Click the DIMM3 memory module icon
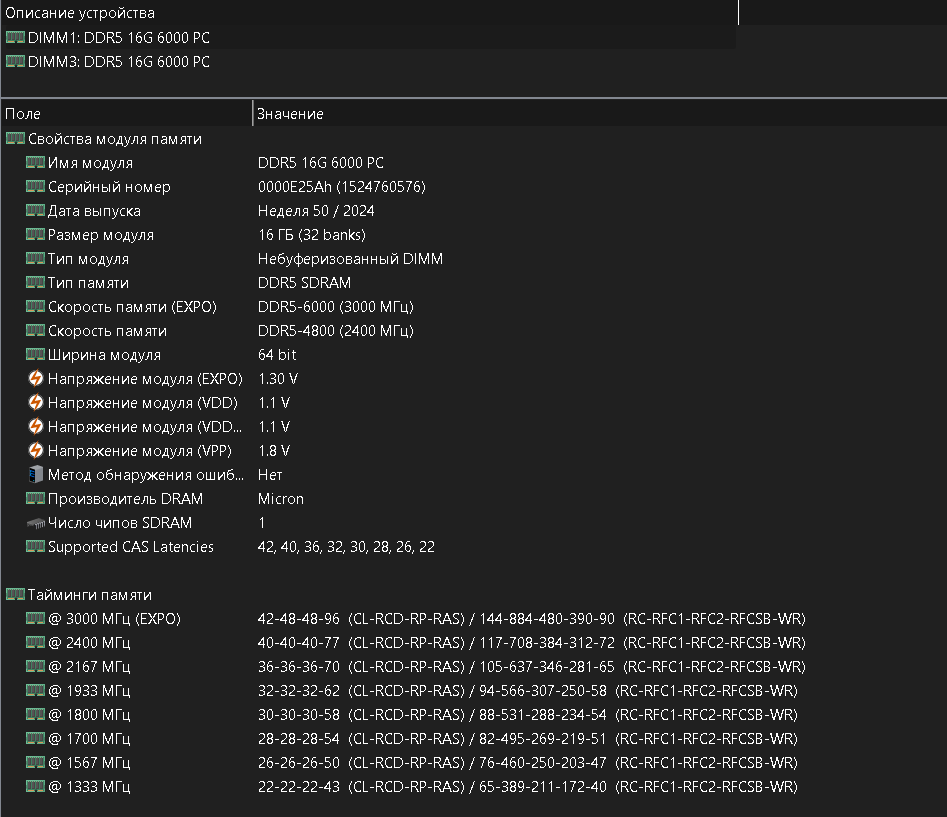Viewport: 947px width, 817px height. (15, 62)
